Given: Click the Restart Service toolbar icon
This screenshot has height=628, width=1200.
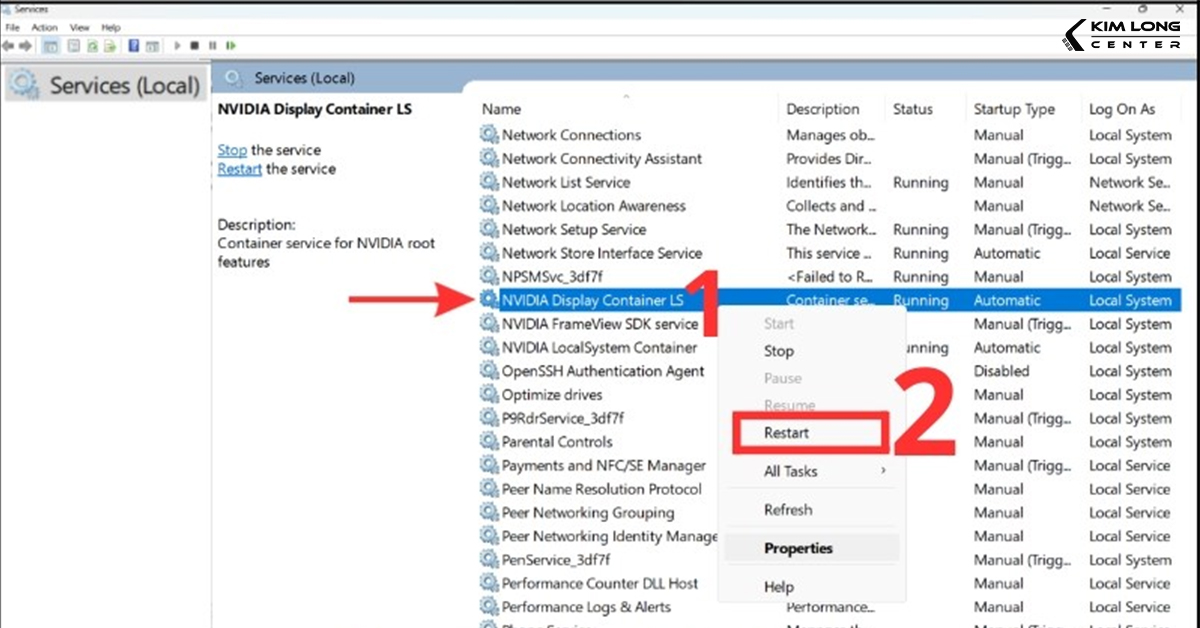Looking at the screenshot, I should (230, 45).
